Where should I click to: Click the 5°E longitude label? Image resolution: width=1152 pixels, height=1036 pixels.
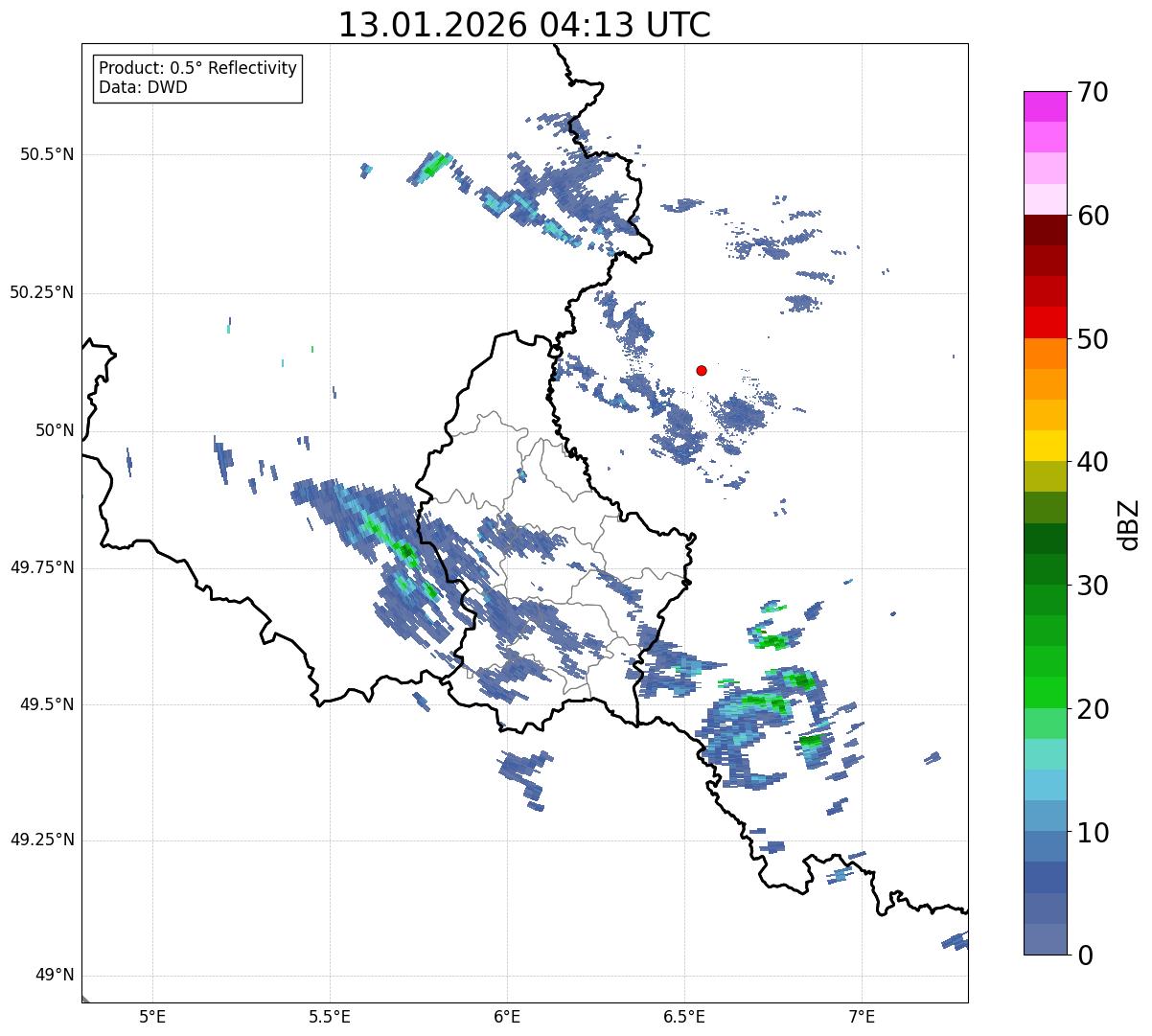point(152,1016)
